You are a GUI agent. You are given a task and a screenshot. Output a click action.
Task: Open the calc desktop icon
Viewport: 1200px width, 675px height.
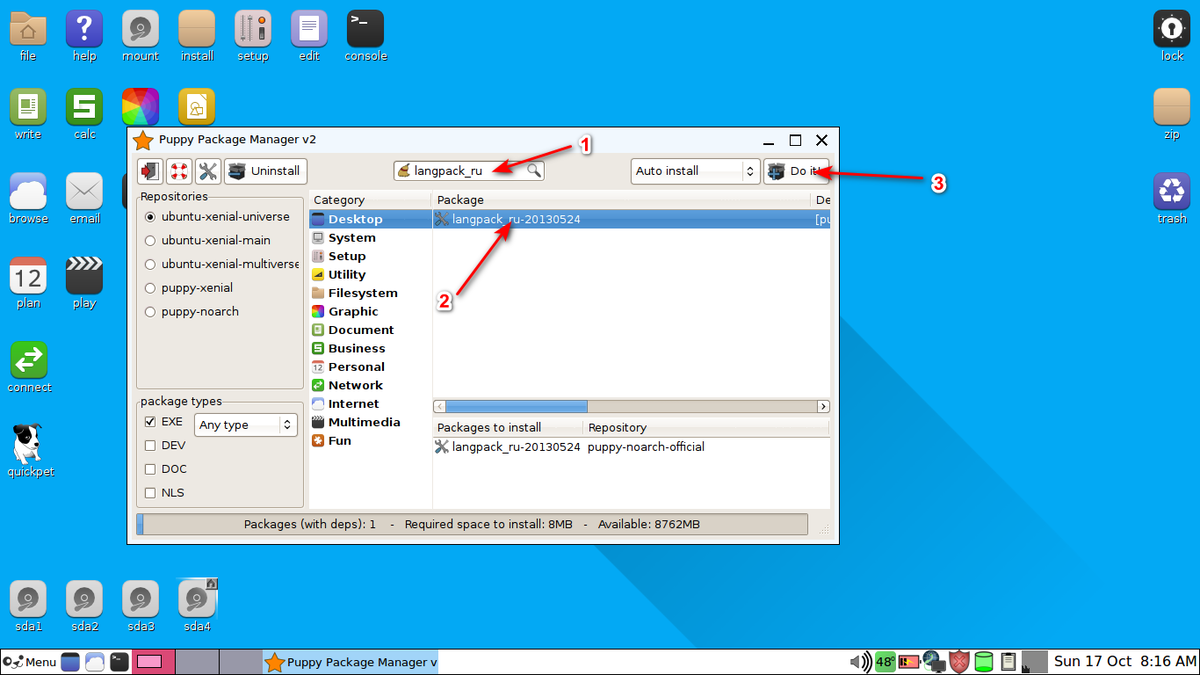click(x=84, y=115)
